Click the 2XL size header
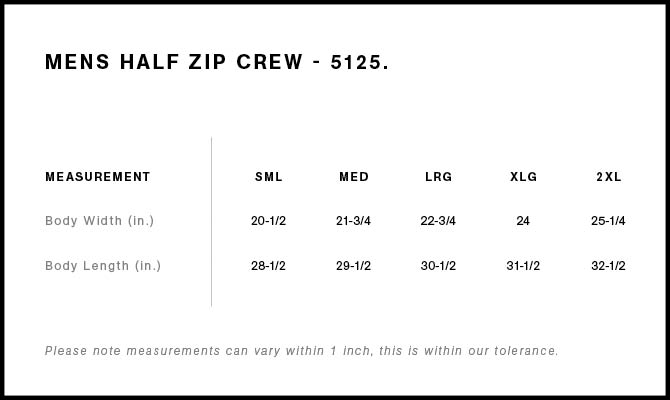670x400 pixels. coord(609,177)
